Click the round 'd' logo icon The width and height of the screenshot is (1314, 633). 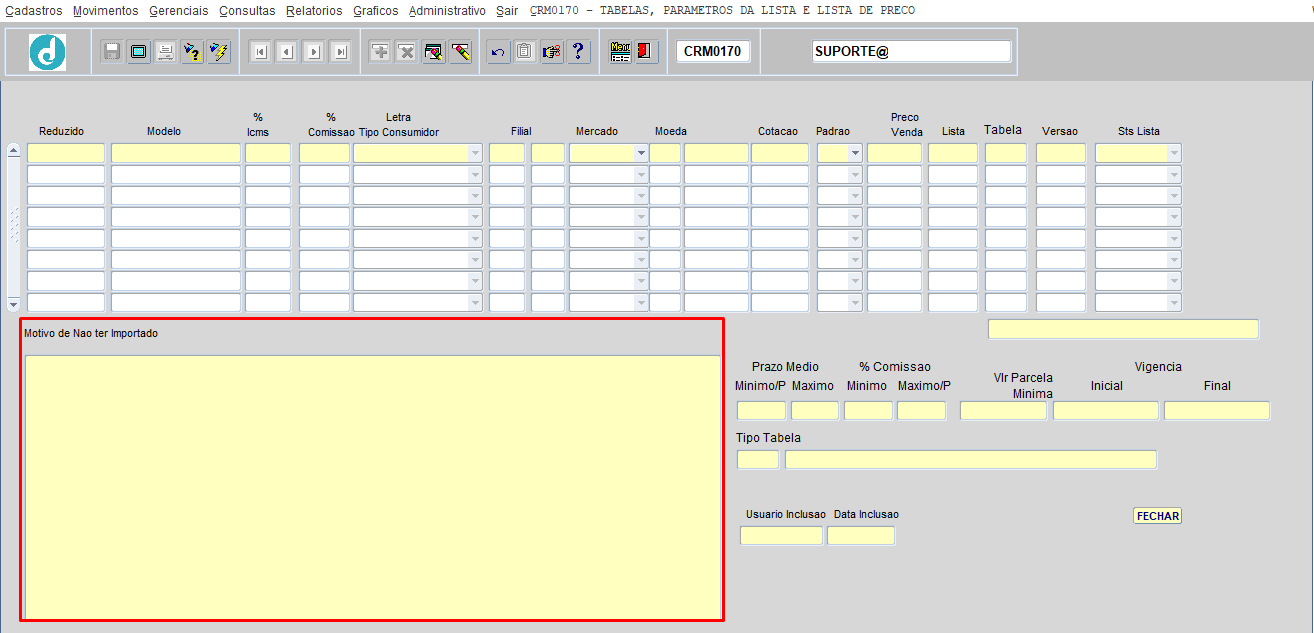click(x=47, y=52)
